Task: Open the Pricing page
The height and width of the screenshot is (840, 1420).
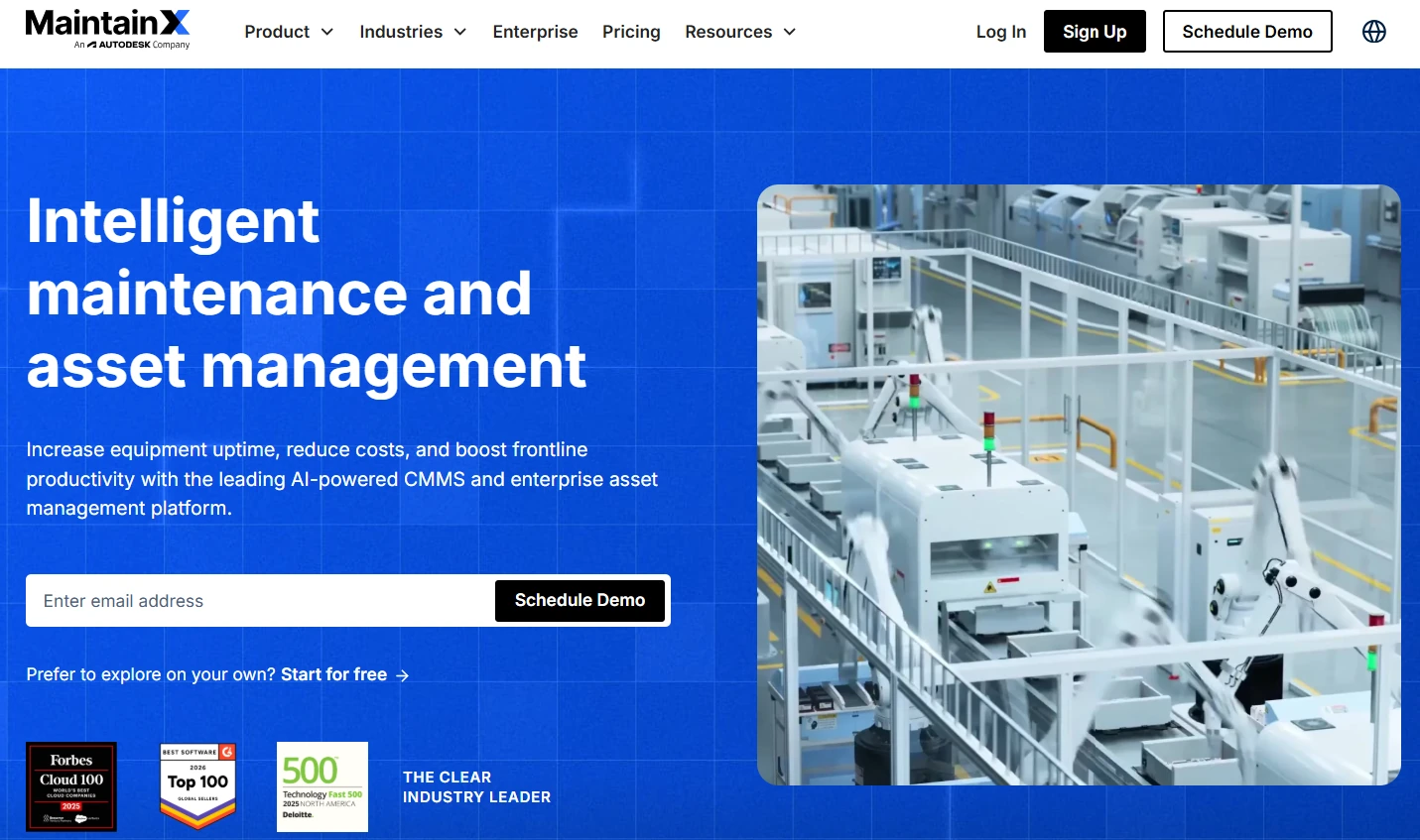Action: [x=631, y=32]
